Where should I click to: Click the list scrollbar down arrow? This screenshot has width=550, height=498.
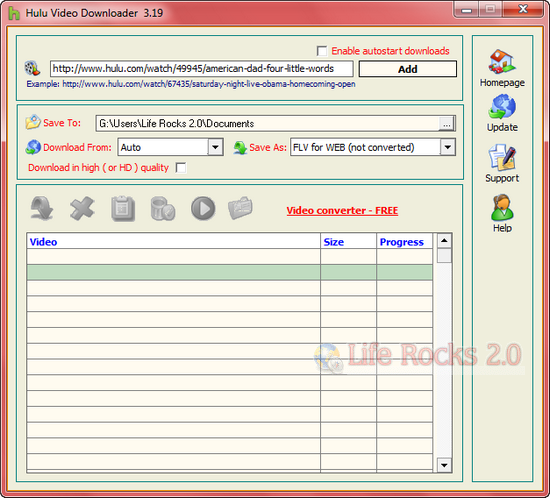click(x=444, y=465)
